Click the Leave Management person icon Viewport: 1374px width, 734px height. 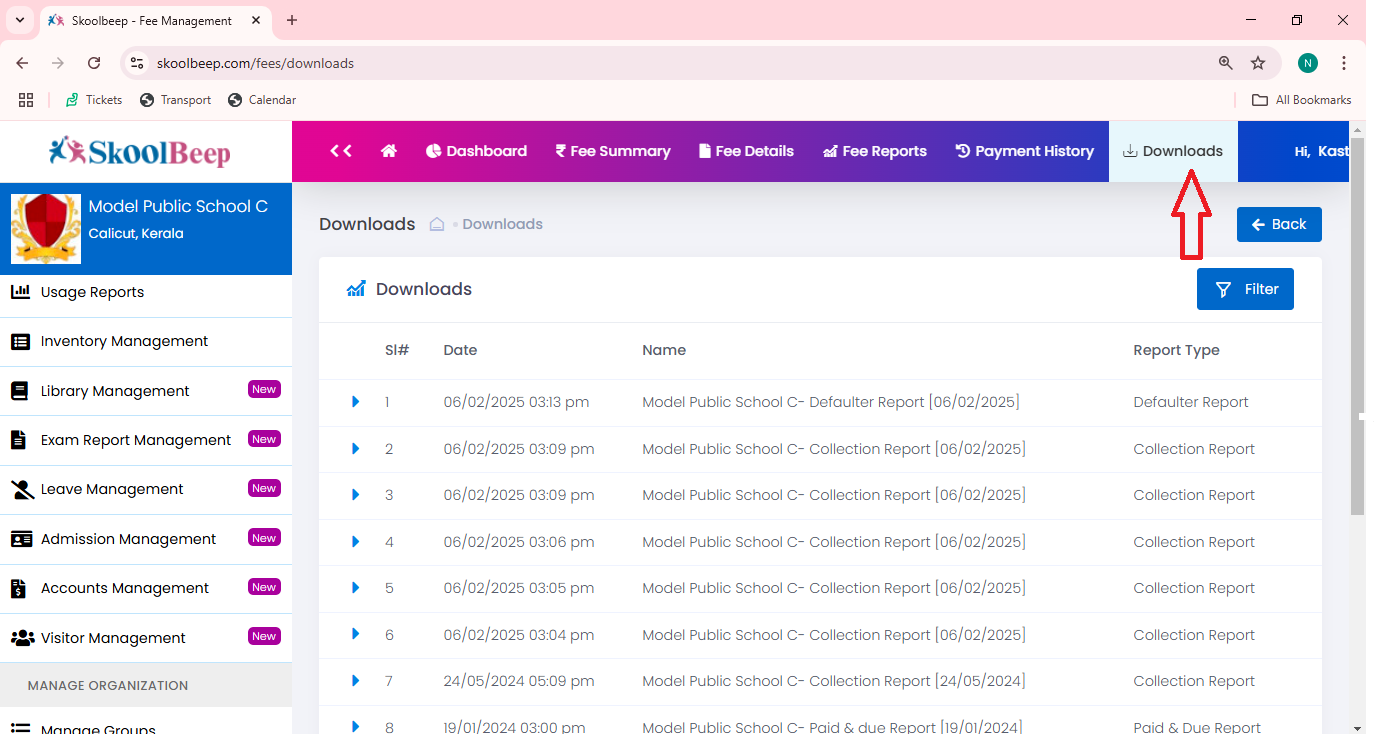tap(22, 489)
